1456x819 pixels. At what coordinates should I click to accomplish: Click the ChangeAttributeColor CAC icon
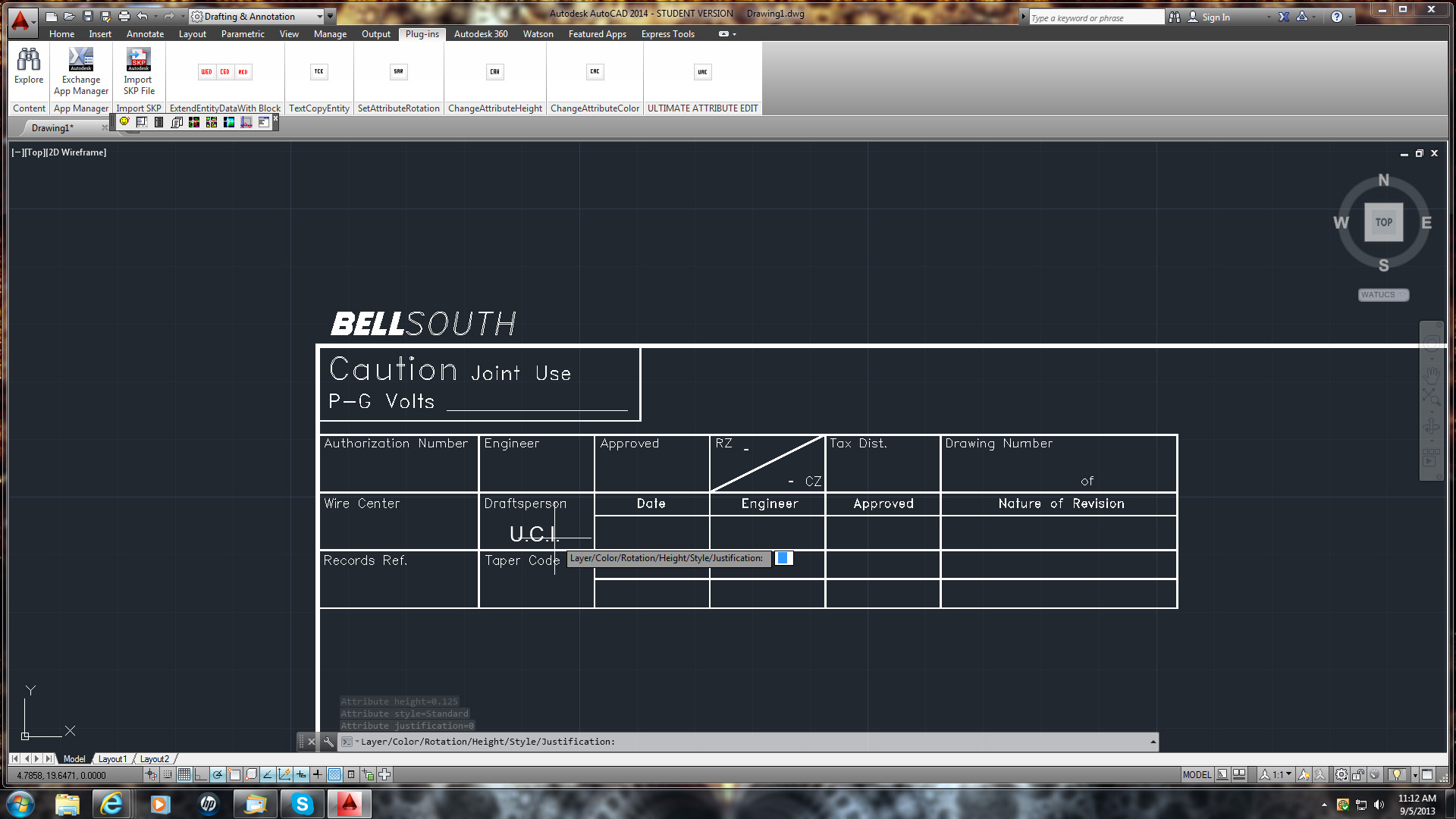click(595, 72)
